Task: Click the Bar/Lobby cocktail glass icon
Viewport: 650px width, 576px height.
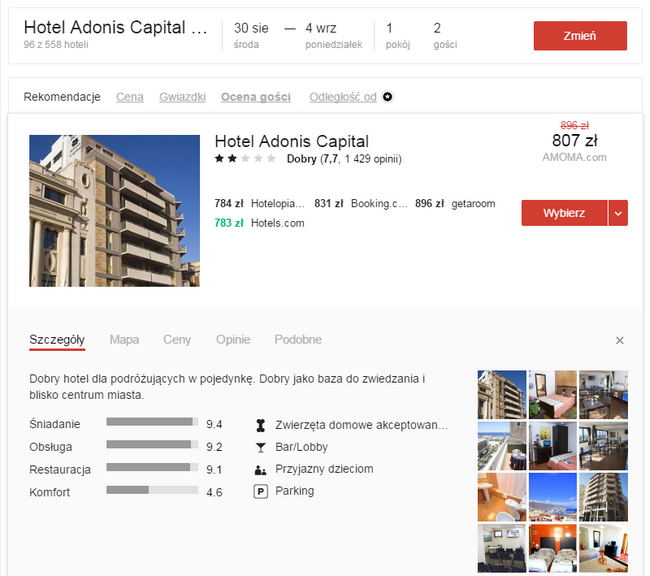Action: coord(261,447)
